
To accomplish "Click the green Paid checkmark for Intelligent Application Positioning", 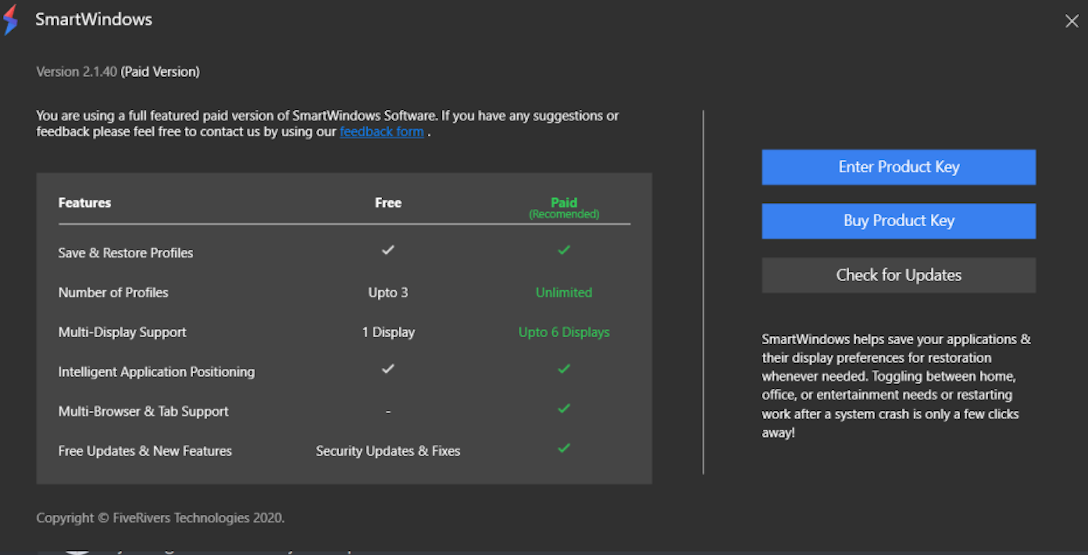I will tap(564, 369).
